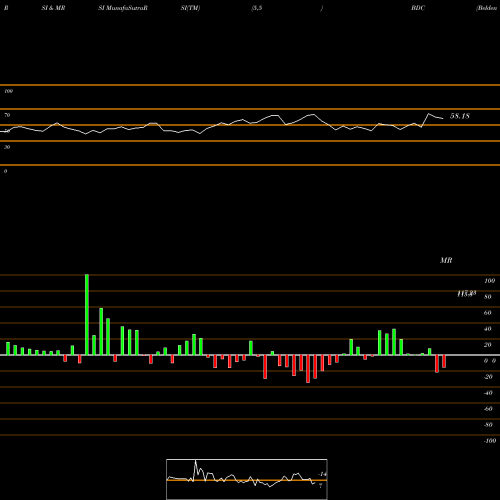
Task: Click the mini overview chart thumbnail
Action: (x=247, y=479)
